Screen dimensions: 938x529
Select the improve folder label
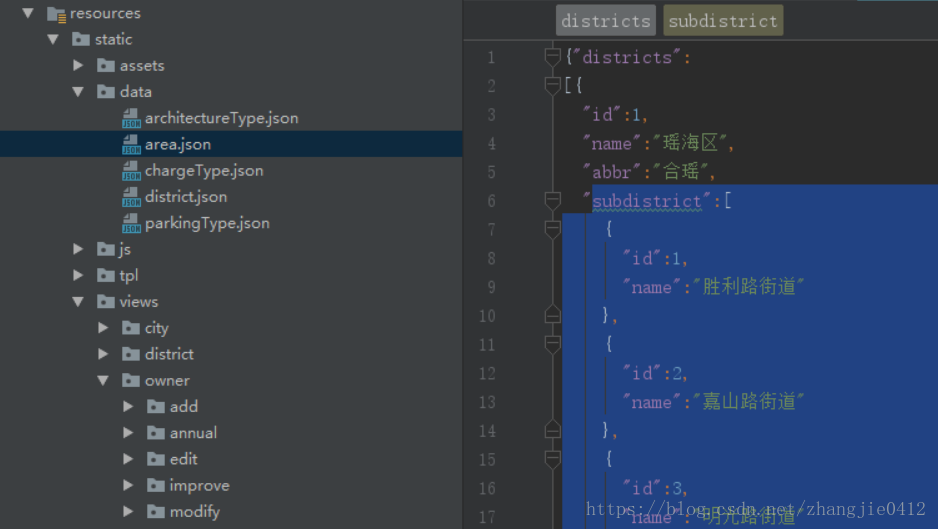click(199, 485)
